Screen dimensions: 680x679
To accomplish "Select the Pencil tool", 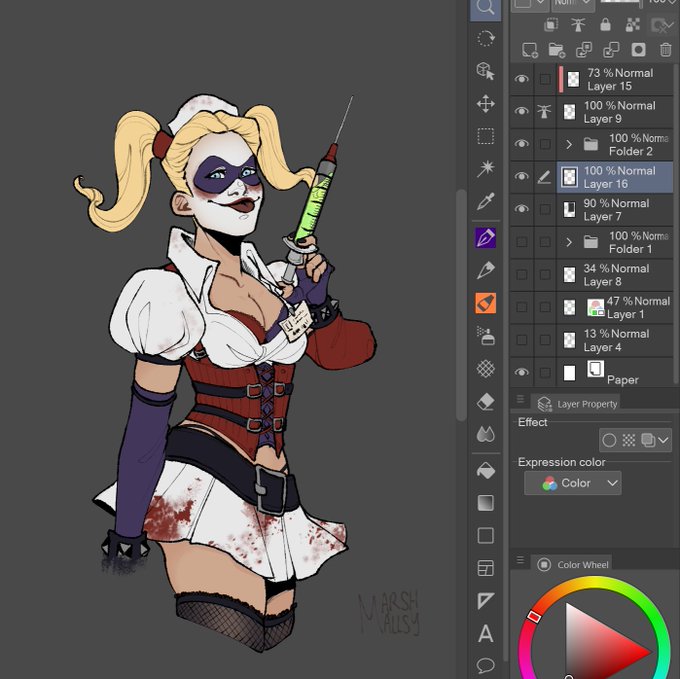I will 485,270.
